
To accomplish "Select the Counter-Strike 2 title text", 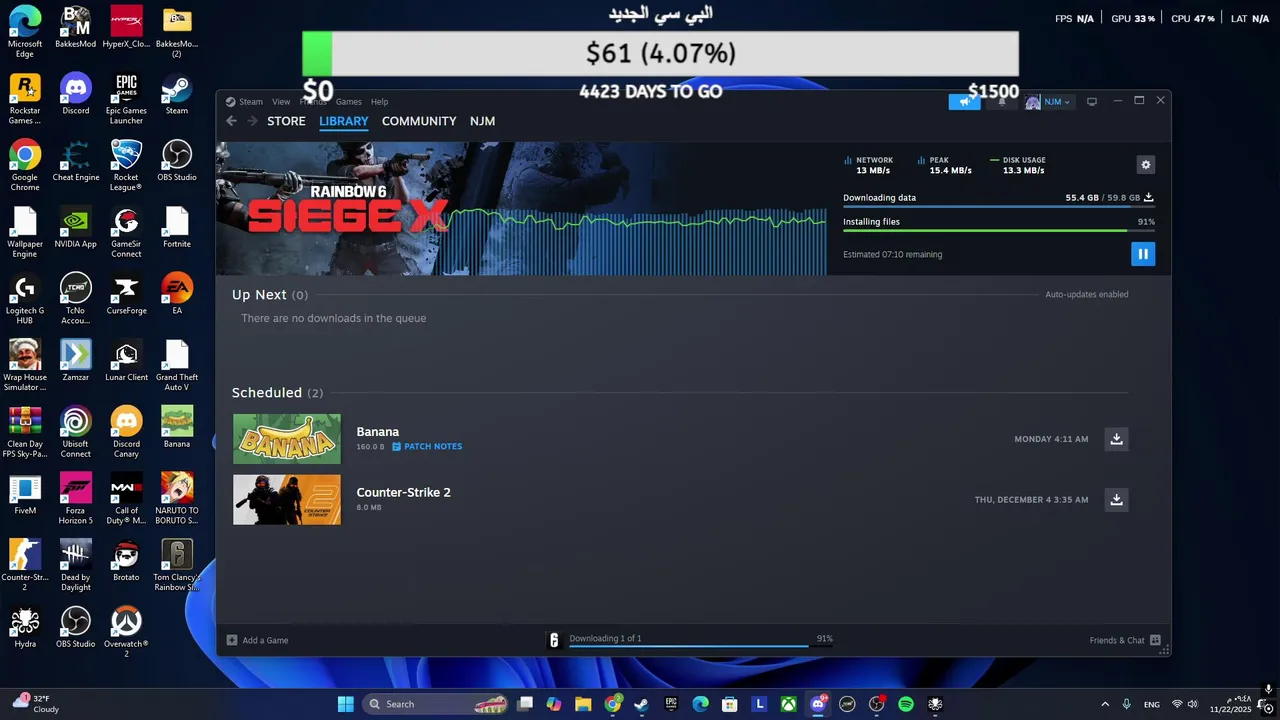I will pyautogui.click(x=403, y=492).
